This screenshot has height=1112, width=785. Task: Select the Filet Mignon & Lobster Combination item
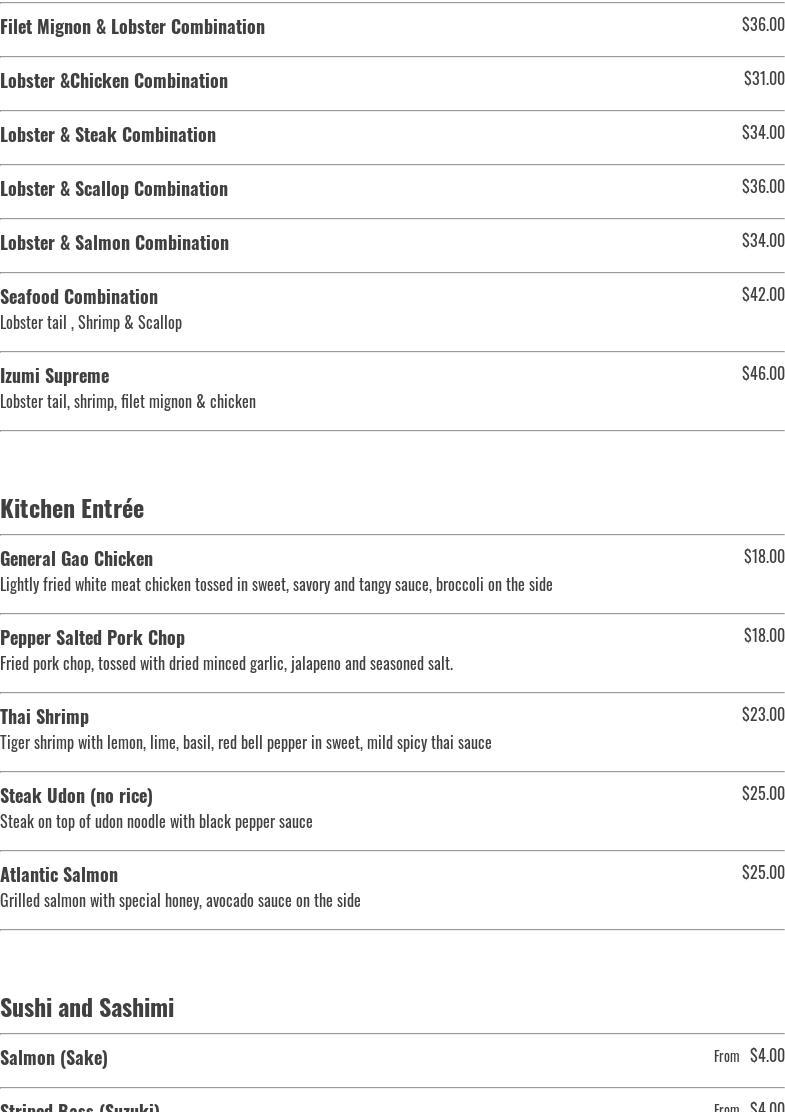pyautogui.click(x=392, y=29)
